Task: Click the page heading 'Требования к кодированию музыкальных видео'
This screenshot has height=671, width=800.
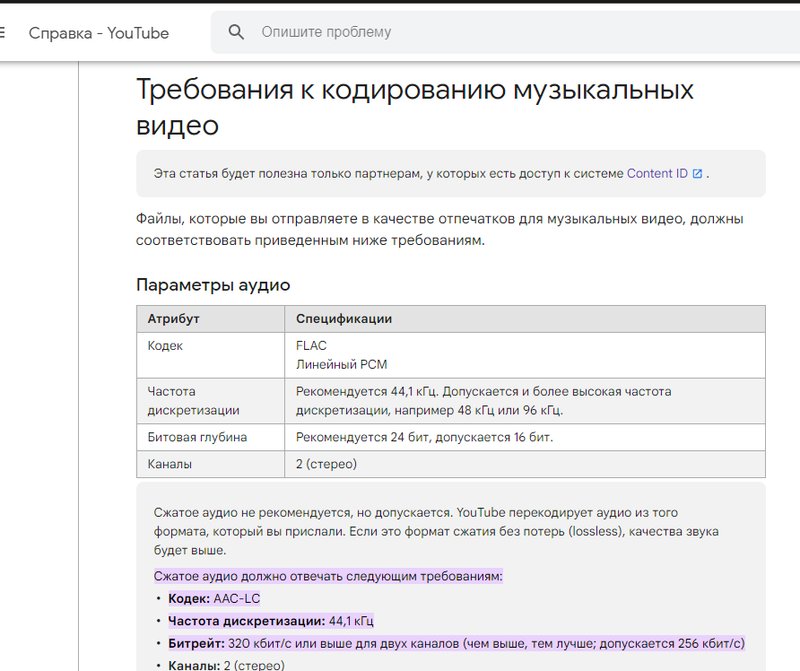Action: [414, 107]
